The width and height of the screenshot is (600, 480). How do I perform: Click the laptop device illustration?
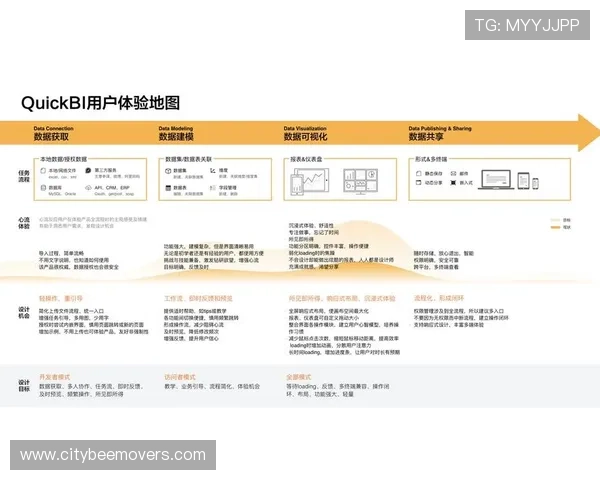(x=496, y=180)
